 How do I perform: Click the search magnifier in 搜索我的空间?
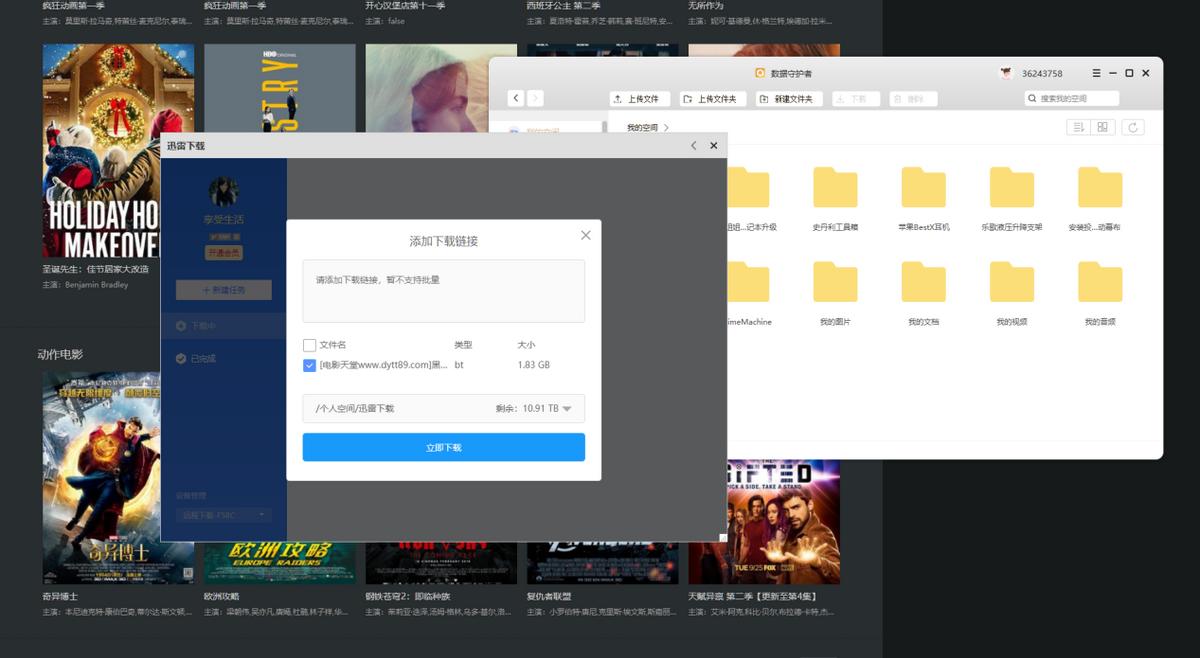(1033, 98)
